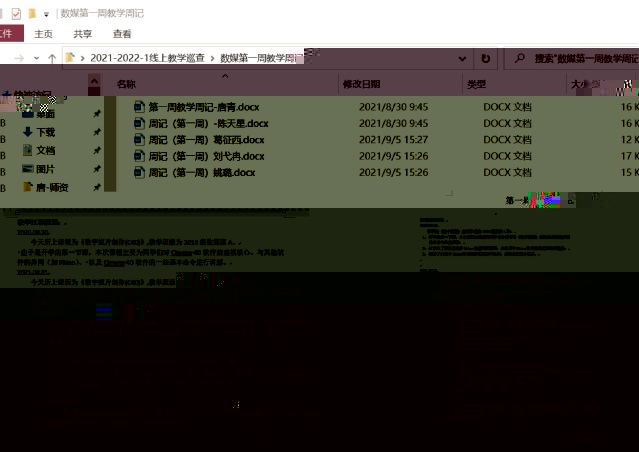Open 第一周教学周记-唐青.docx file
Viewport: 639px width, 452px height.
(203, 107)
